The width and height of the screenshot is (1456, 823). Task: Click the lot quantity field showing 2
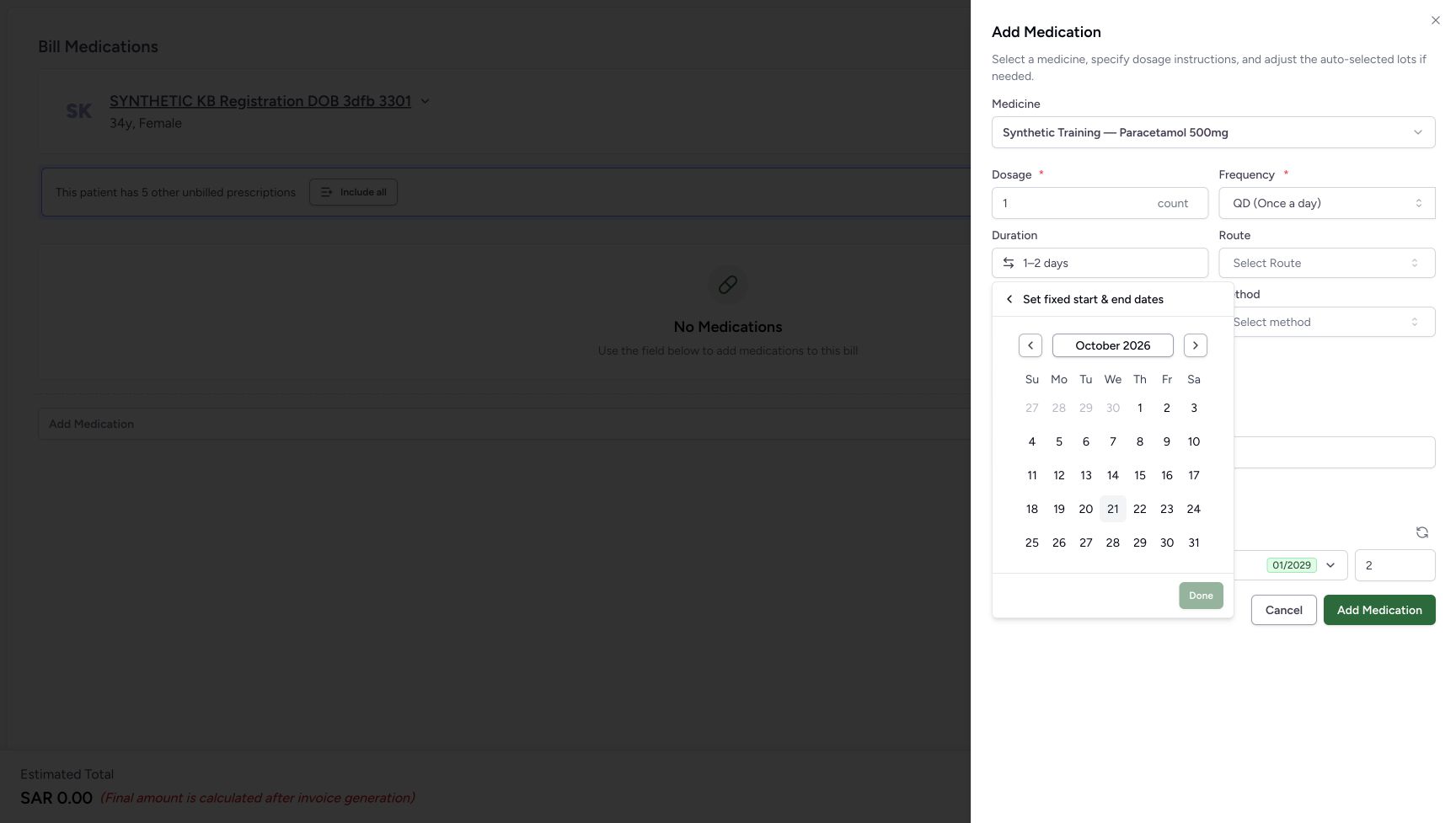tap(1394, 565)
